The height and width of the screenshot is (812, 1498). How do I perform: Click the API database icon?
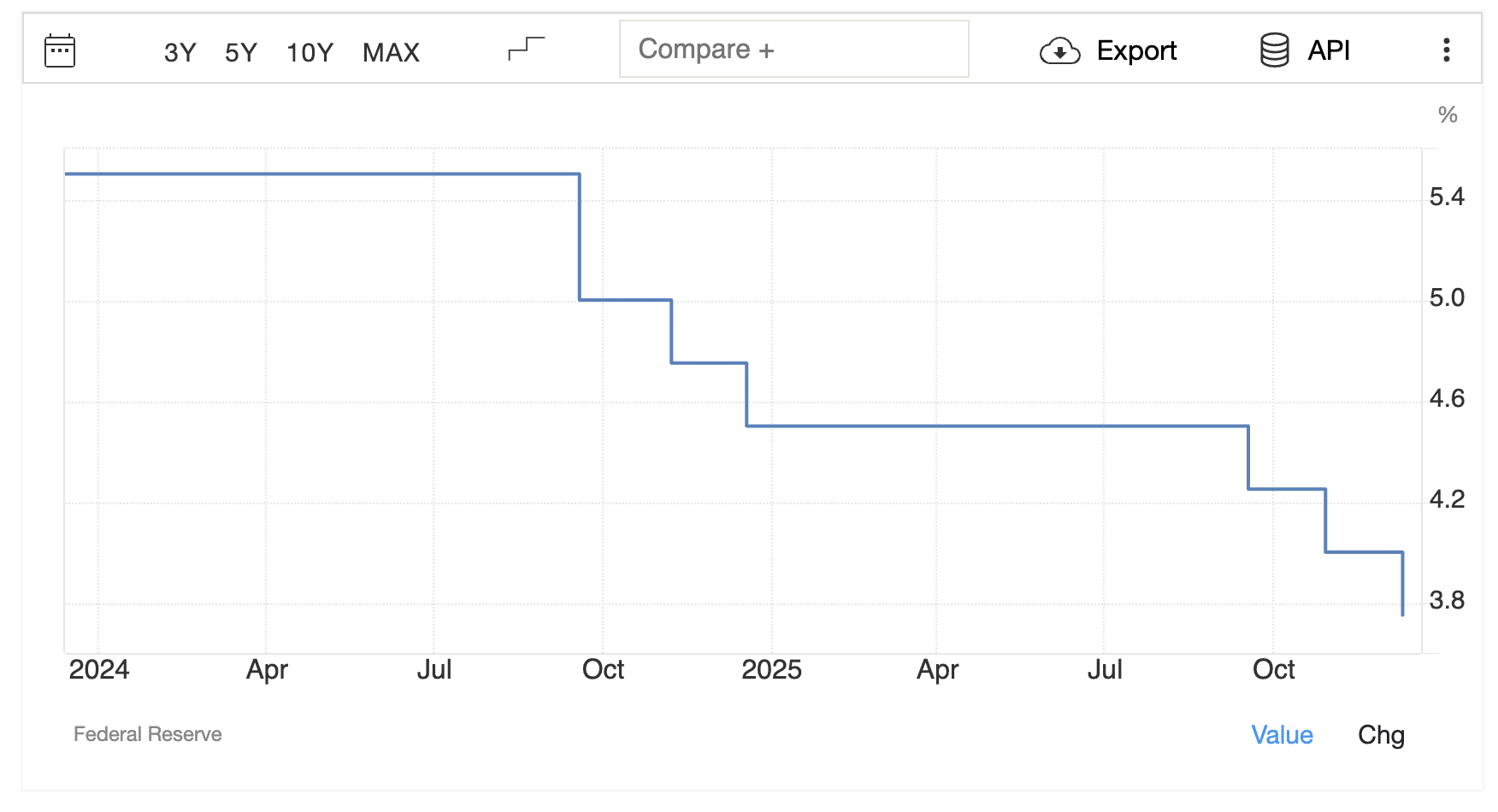(1274, 50)
